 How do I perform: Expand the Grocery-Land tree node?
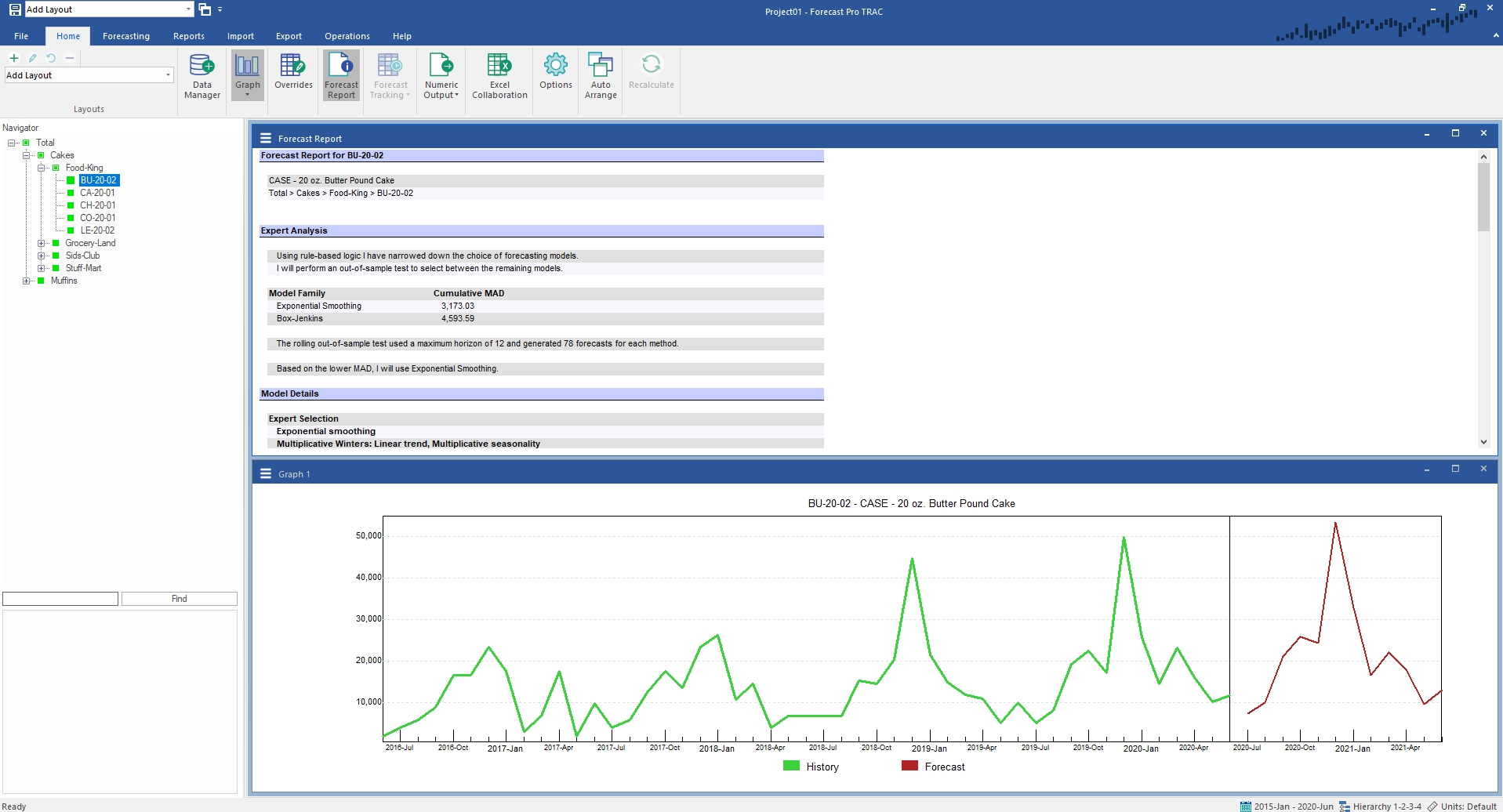pyautogui.click(x=42, y=243)
